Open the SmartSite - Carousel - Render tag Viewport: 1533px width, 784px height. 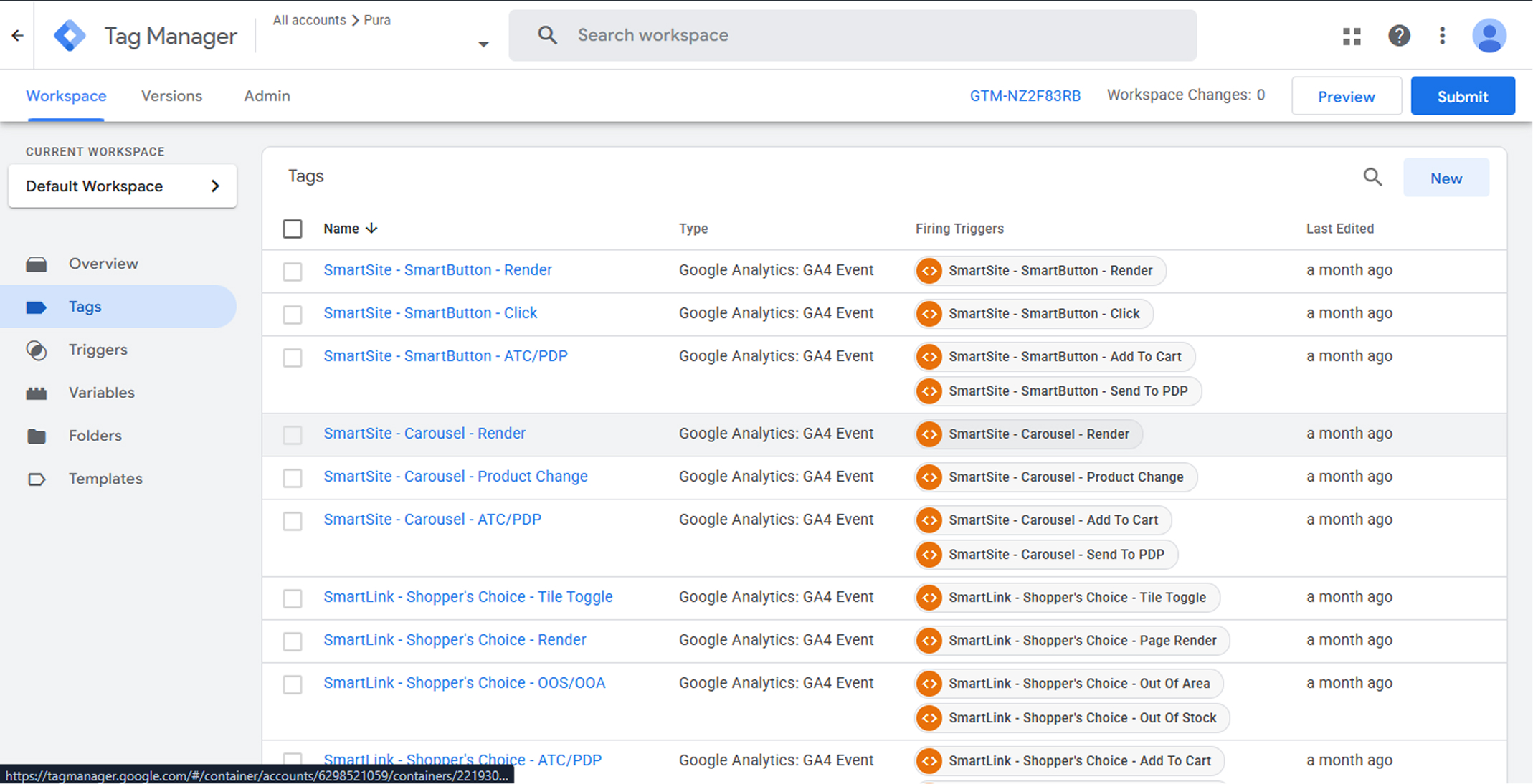pos(424,434)
